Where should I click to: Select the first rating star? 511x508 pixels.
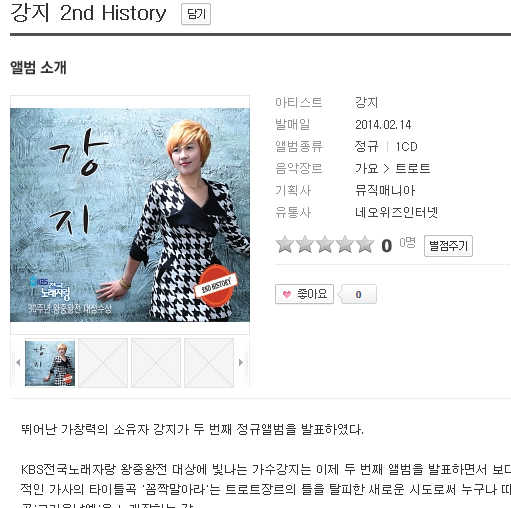[285, 244]
